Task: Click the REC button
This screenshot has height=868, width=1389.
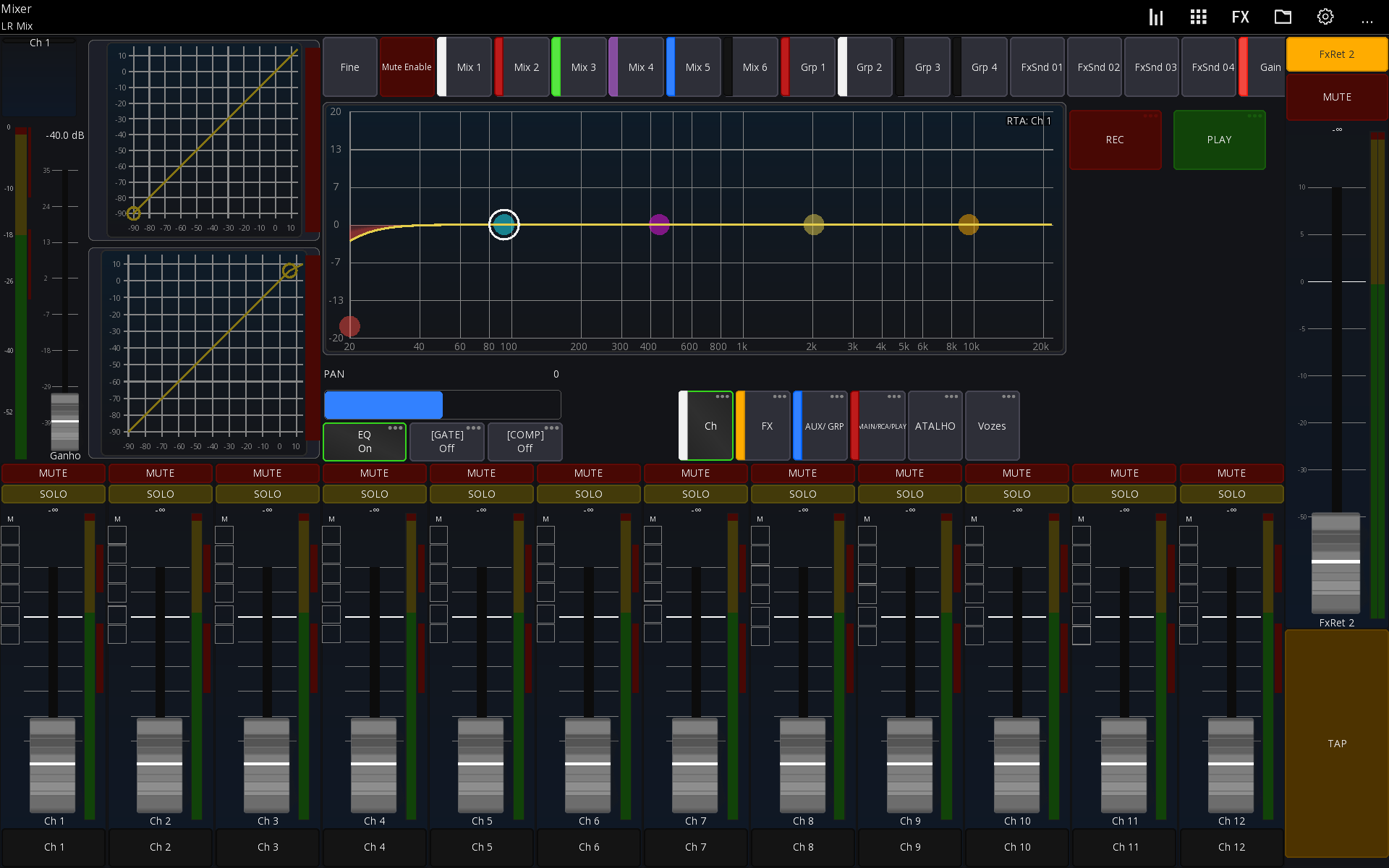Action: (x=1115, y=140)
